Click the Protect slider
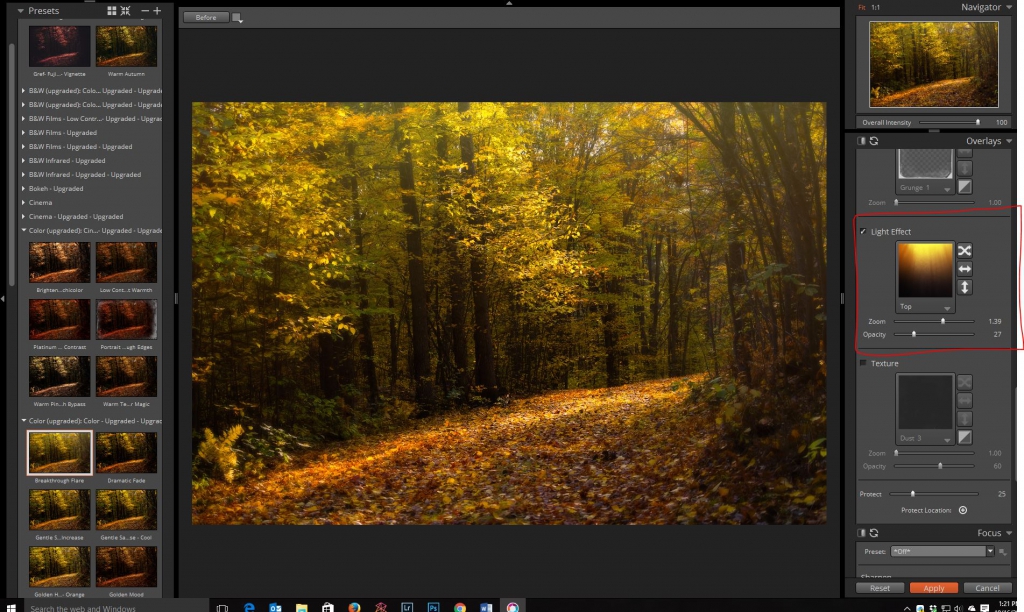The image size is (1024, 612). click(934, 494)
